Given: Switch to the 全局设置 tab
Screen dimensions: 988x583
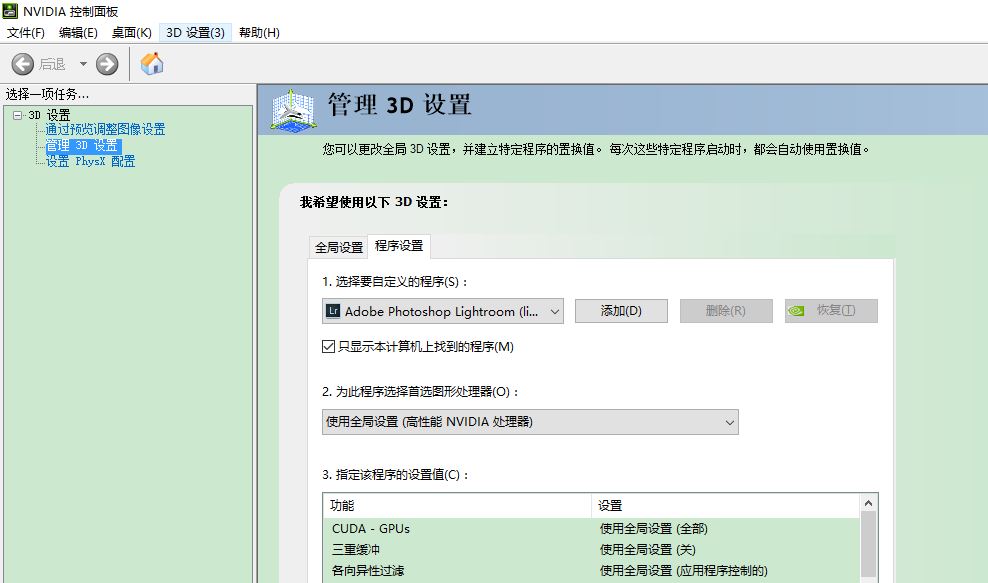Looking at the screenshot, I should coord(339,248).
